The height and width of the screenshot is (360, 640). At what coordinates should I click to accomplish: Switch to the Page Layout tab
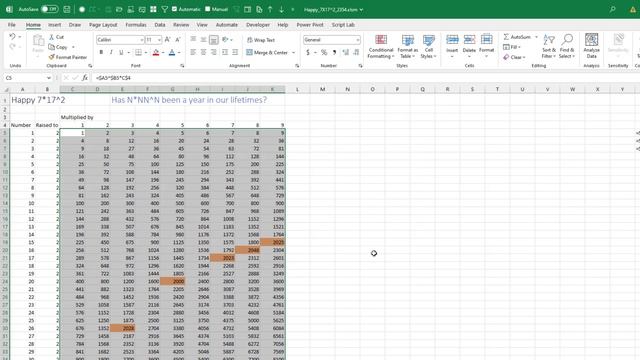click(x=103, y=25)
